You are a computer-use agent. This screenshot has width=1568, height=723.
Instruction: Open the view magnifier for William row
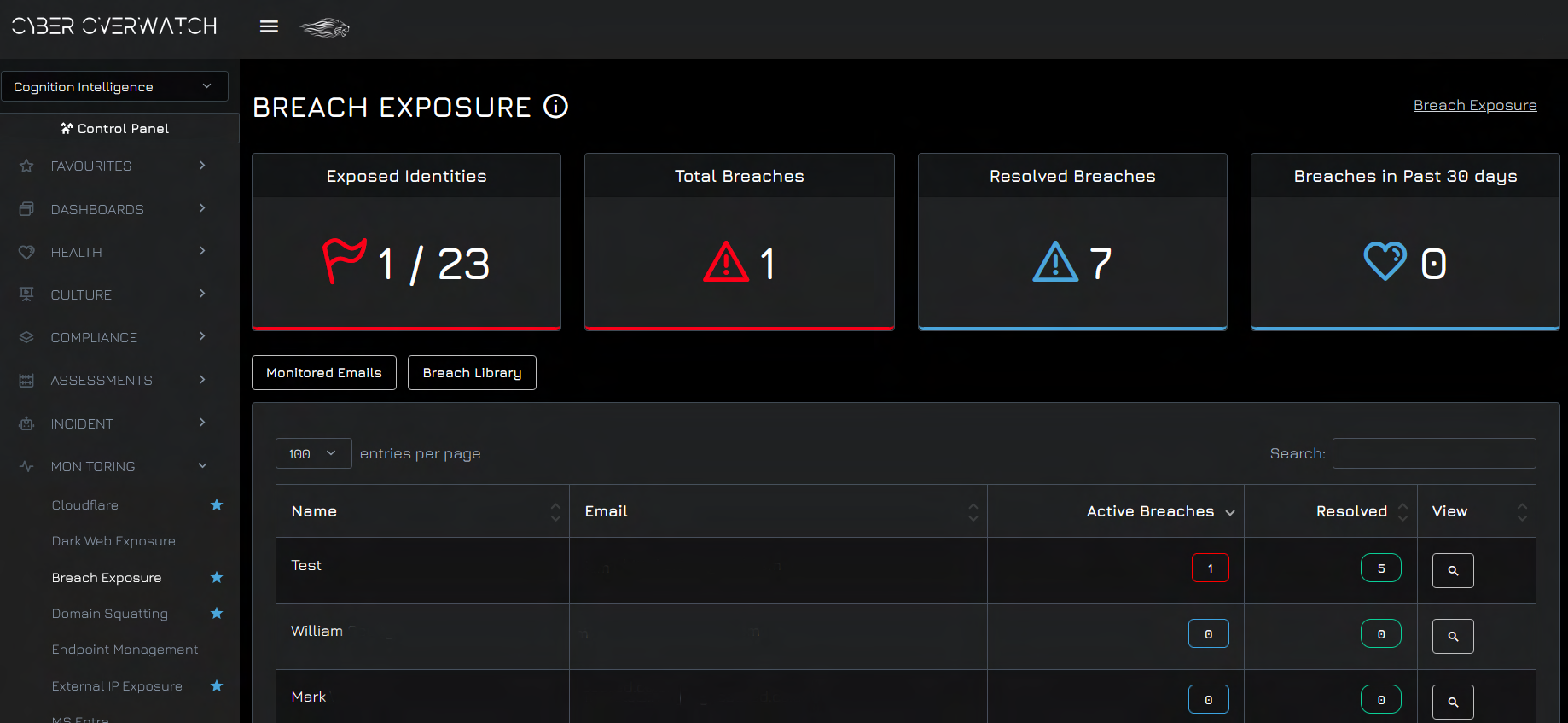(x=1453, y=636)
